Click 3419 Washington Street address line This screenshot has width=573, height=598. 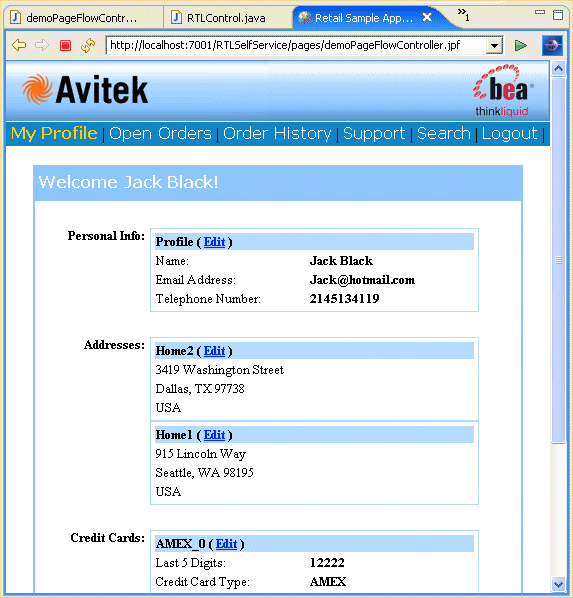tap(219, 370)
